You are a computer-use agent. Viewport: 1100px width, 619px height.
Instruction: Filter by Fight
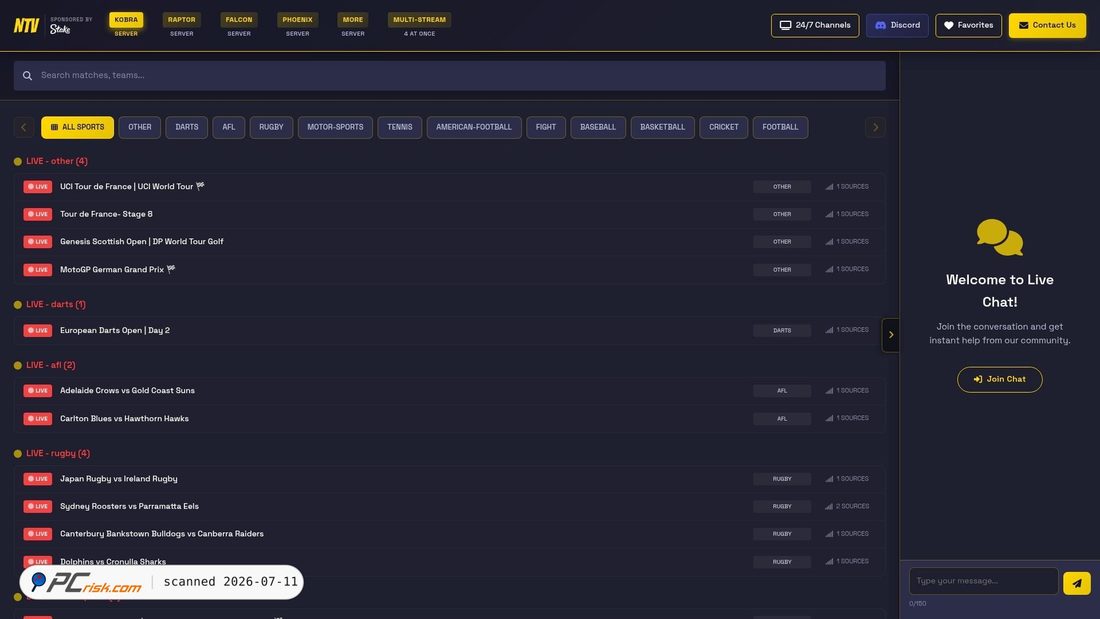(546, 127)
